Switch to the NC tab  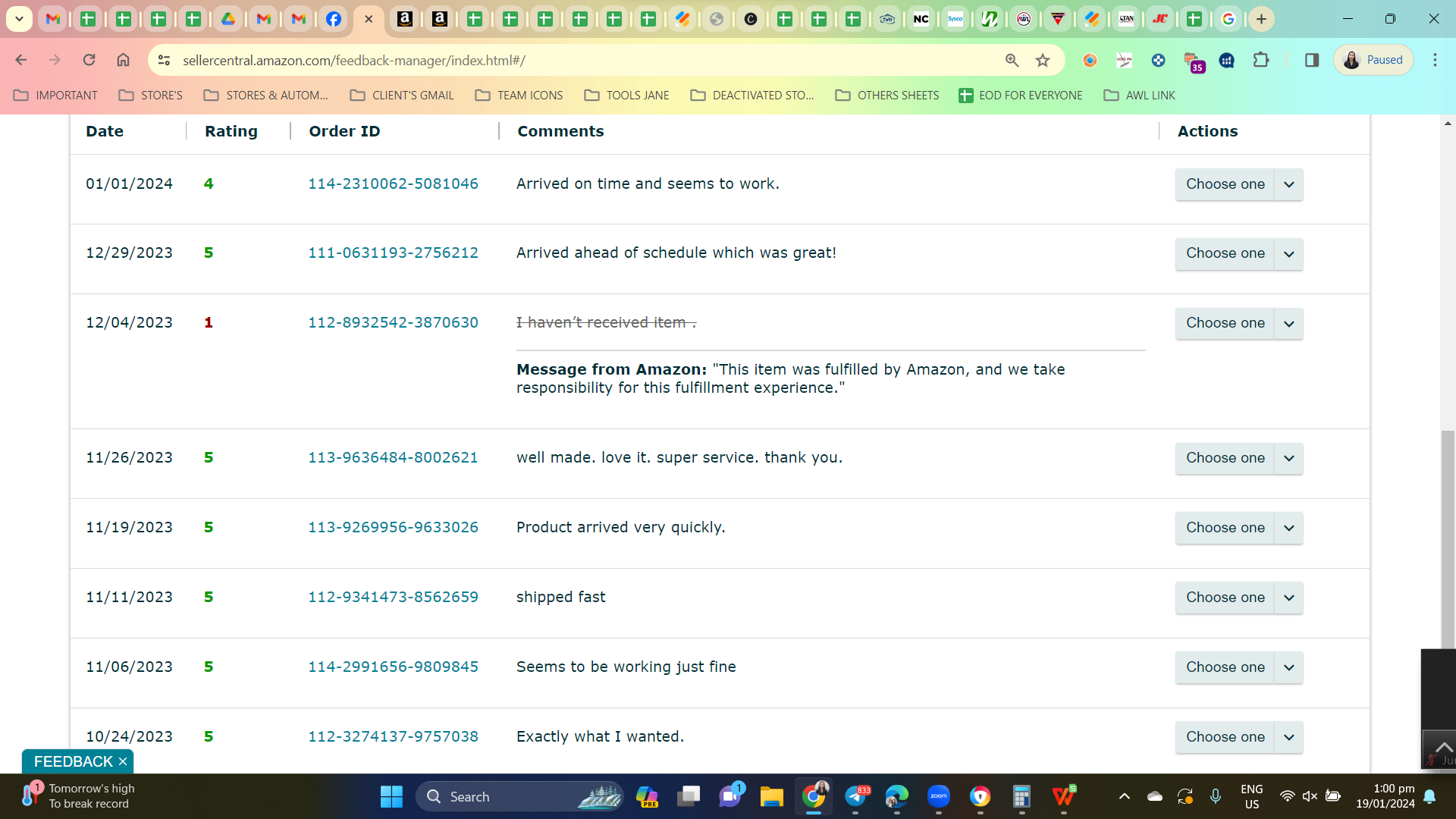(921, 19)
